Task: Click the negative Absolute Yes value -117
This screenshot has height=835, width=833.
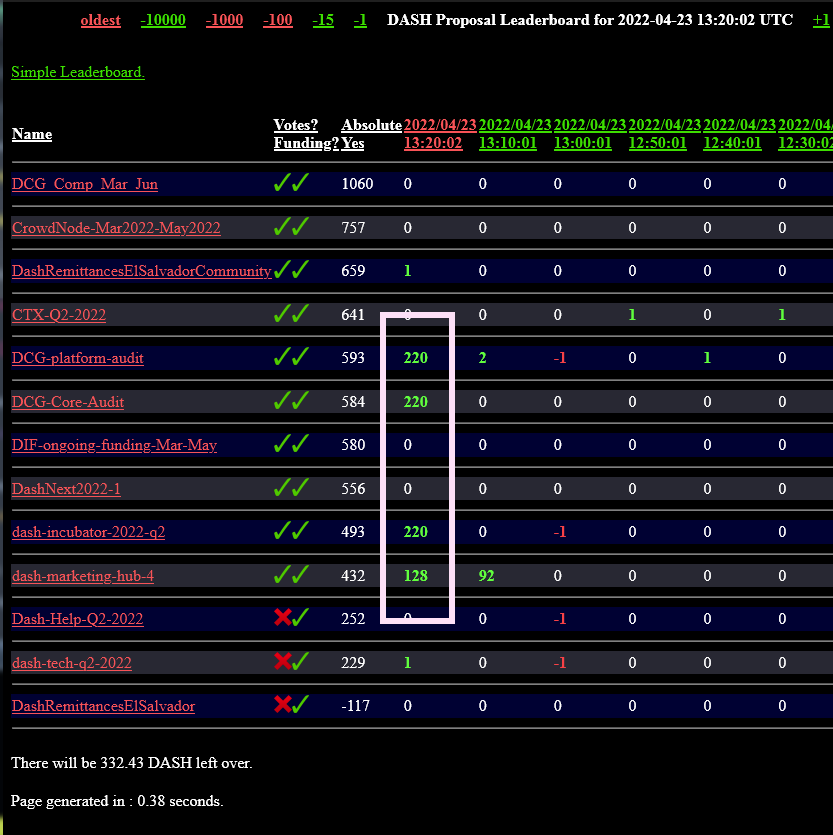Action: pos(355,706)
